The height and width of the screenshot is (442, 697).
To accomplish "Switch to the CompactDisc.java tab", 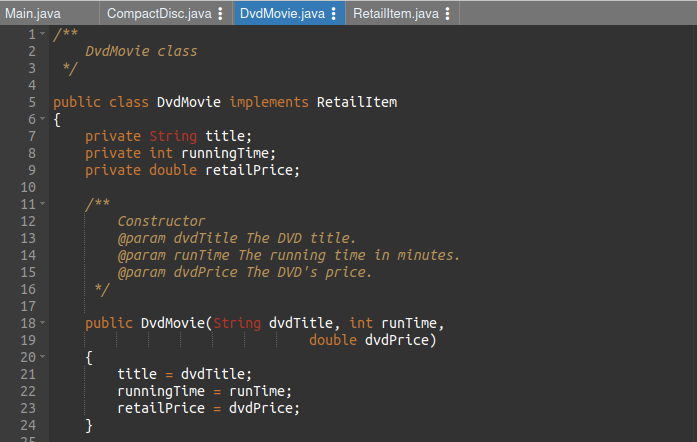I will (158, 13).
